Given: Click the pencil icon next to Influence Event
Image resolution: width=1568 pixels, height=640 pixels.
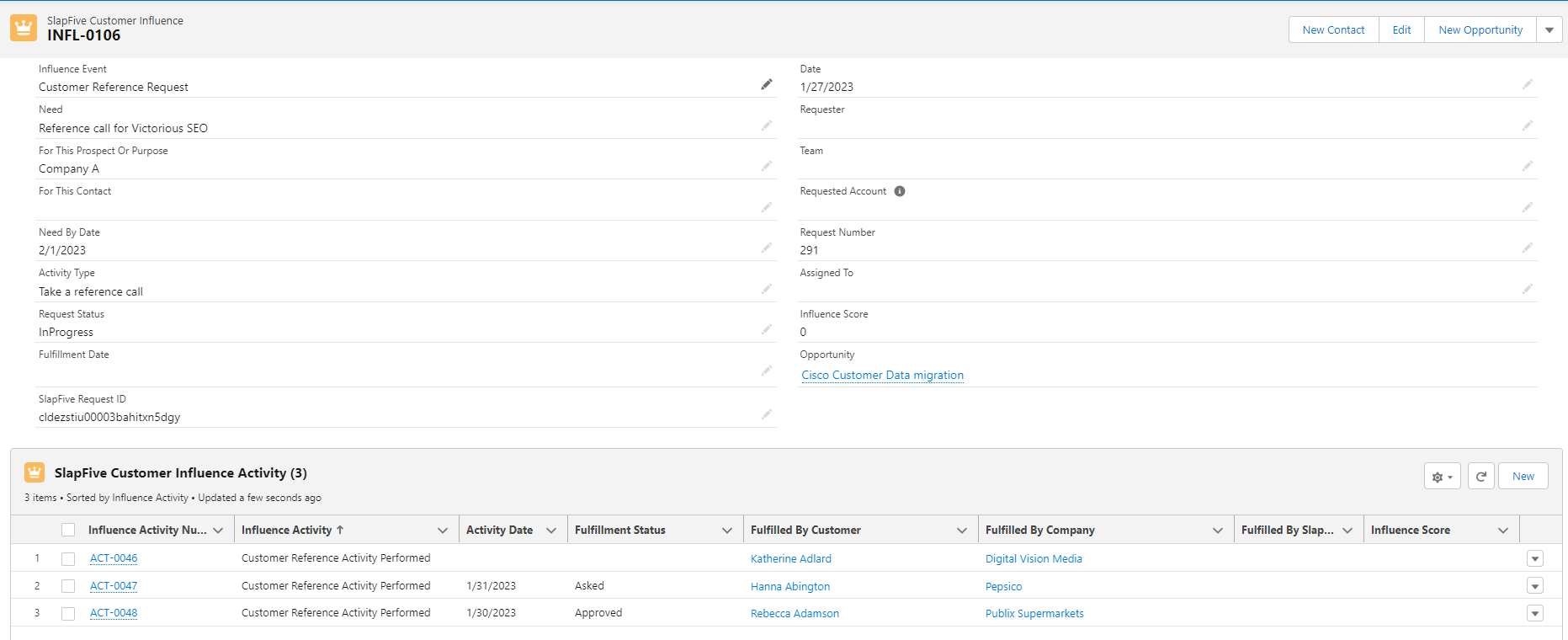Looking at the screenshot, I should (x=766, y=84).
